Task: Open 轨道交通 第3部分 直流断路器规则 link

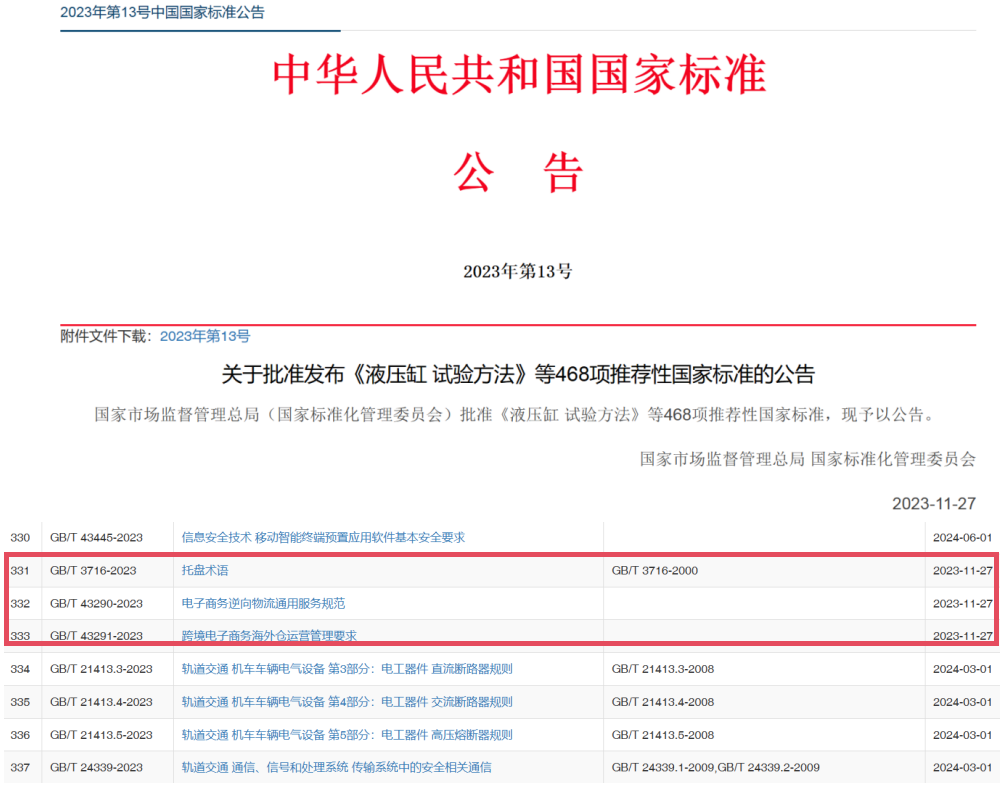Action: coord(347,668)
